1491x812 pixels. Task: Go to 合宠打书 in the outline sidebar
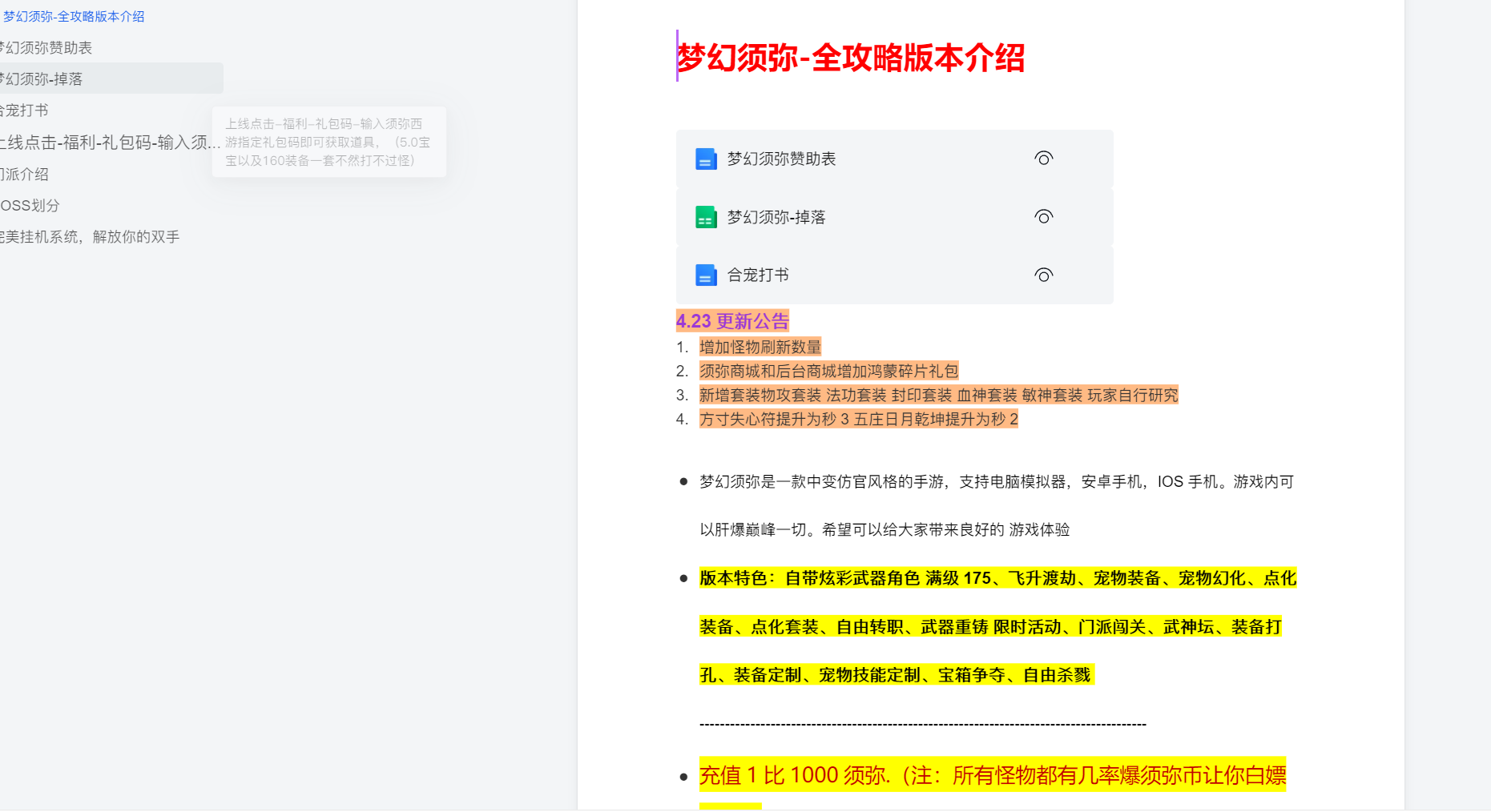tap(26, 111)
